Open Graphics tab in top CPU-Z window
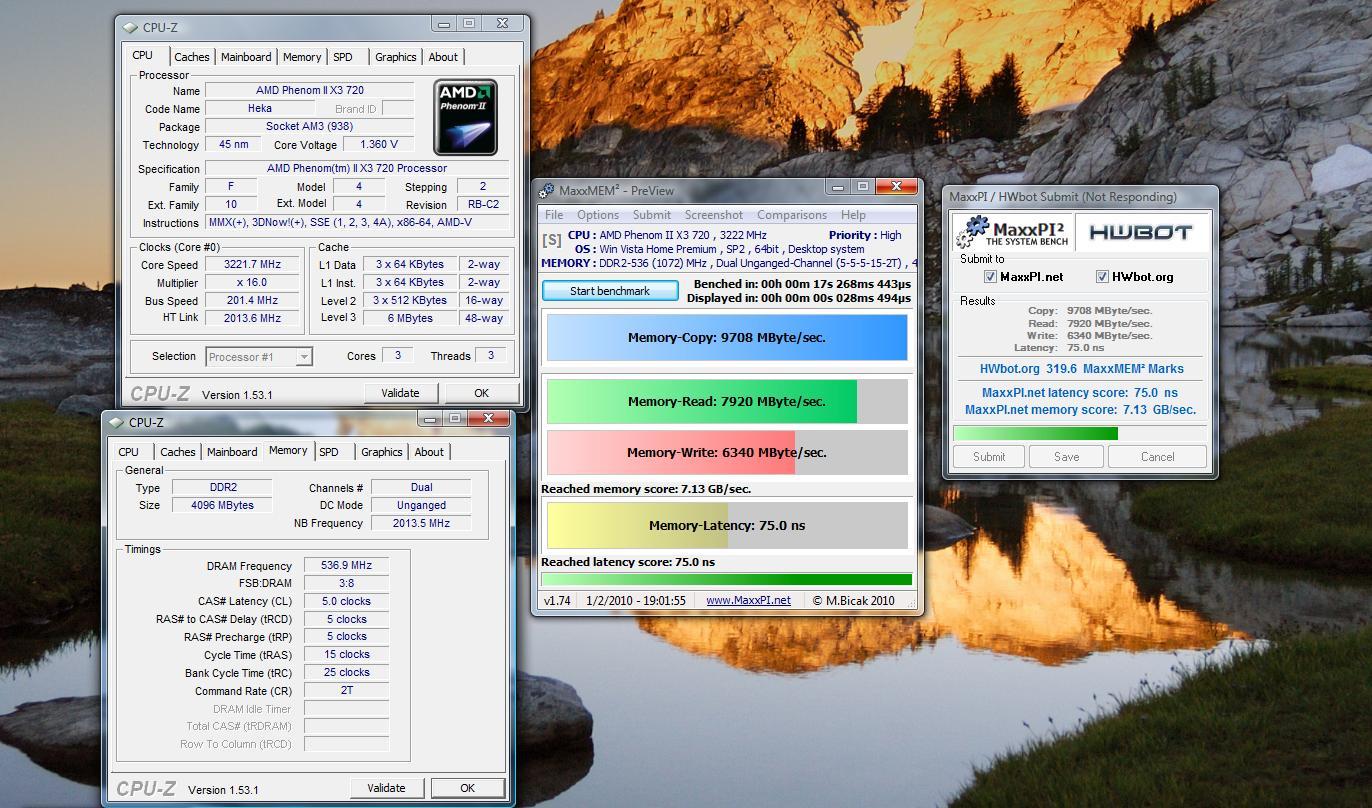1372x808 pixels. (x=395, y=57)
